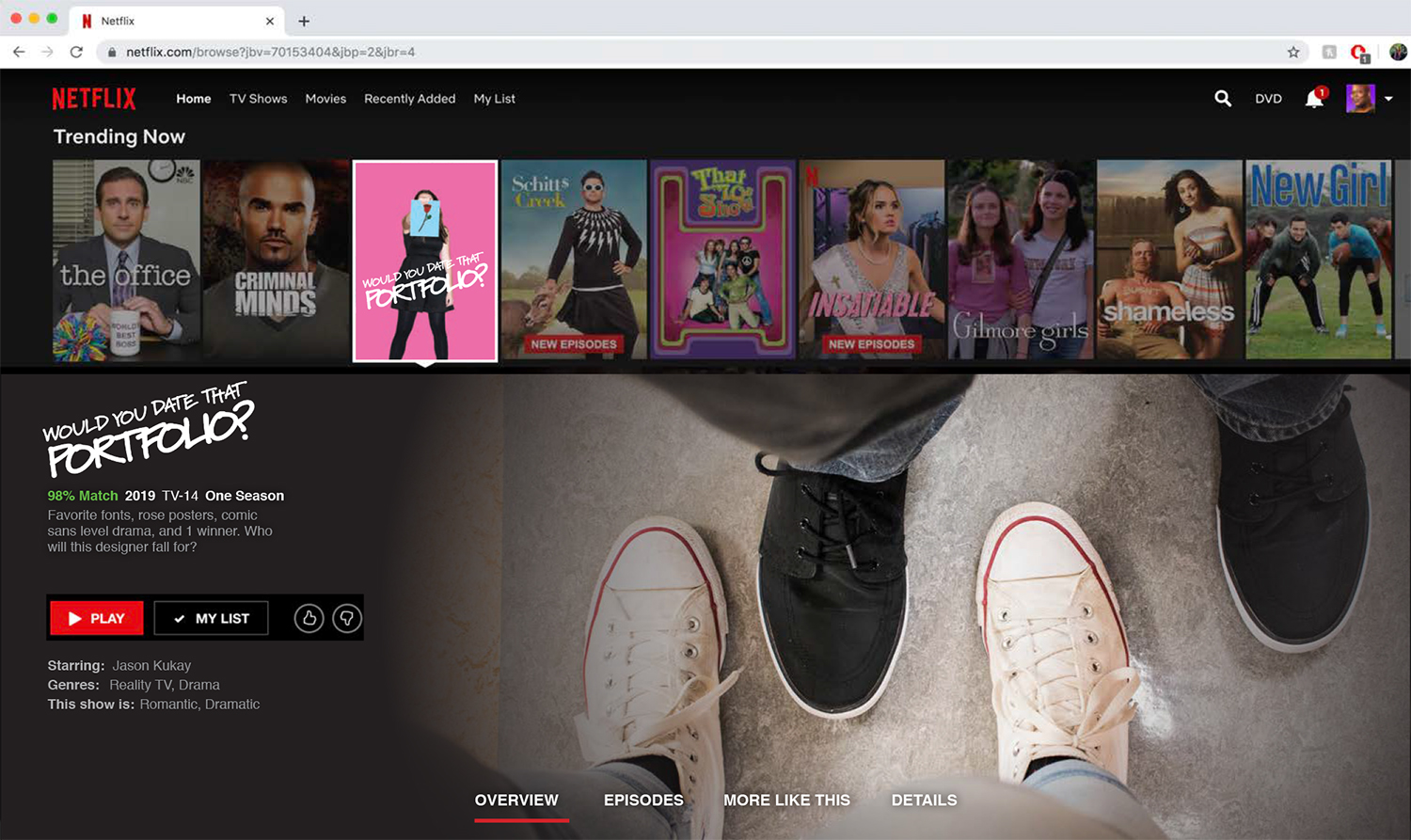Select the Schitt's Creek thumbnail
The width and height of the screenshot is (1411, 840).
point(574,260)
